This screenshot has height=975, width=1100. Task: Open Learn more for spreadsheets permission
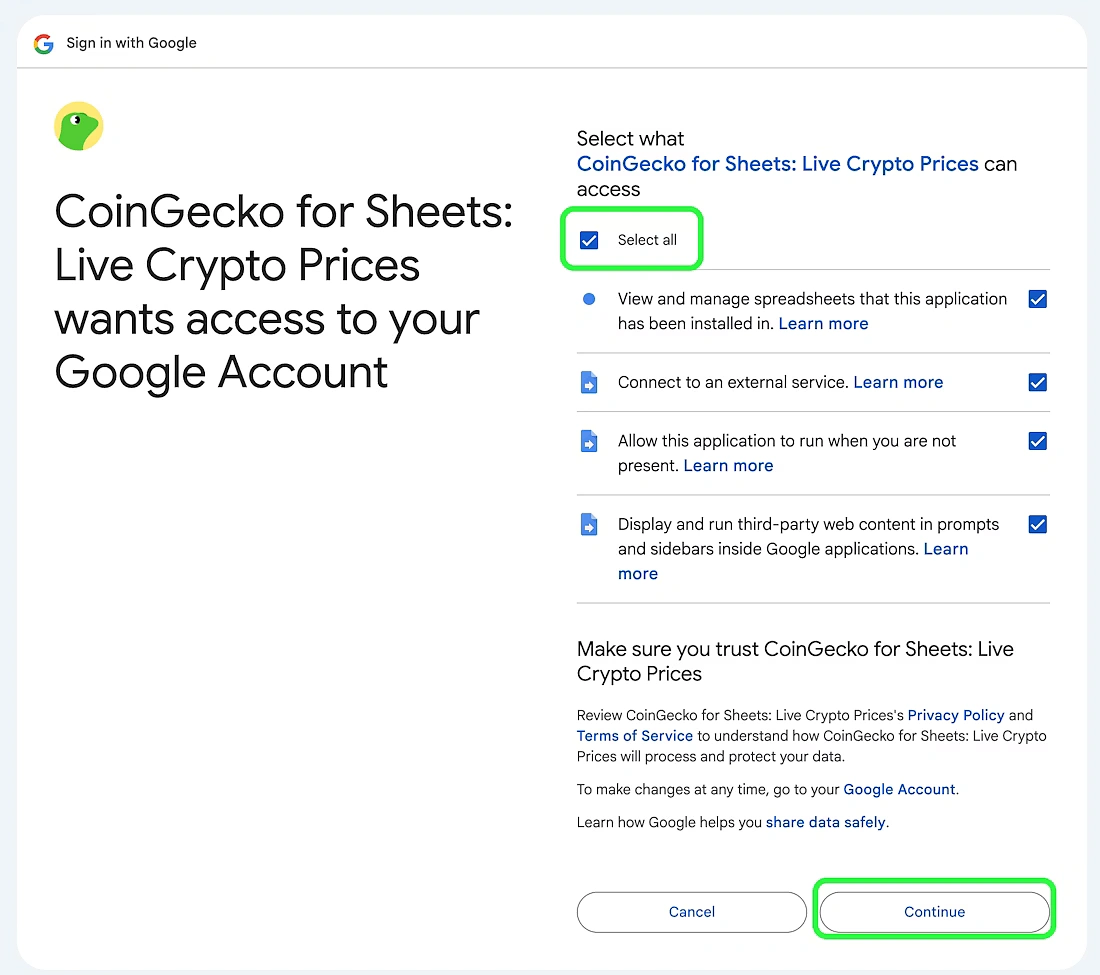823,324
